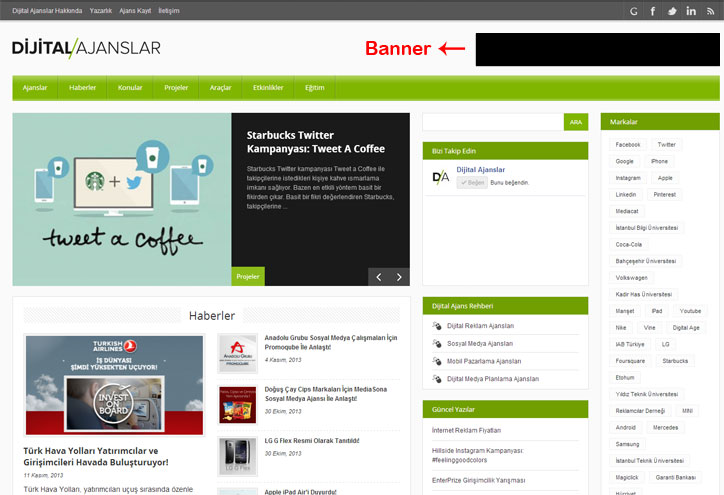Click icon beside Dijital Medya Planlama Ajansları
The width and height of the screenshot is (724, 495).
click(x=437, y=379)
